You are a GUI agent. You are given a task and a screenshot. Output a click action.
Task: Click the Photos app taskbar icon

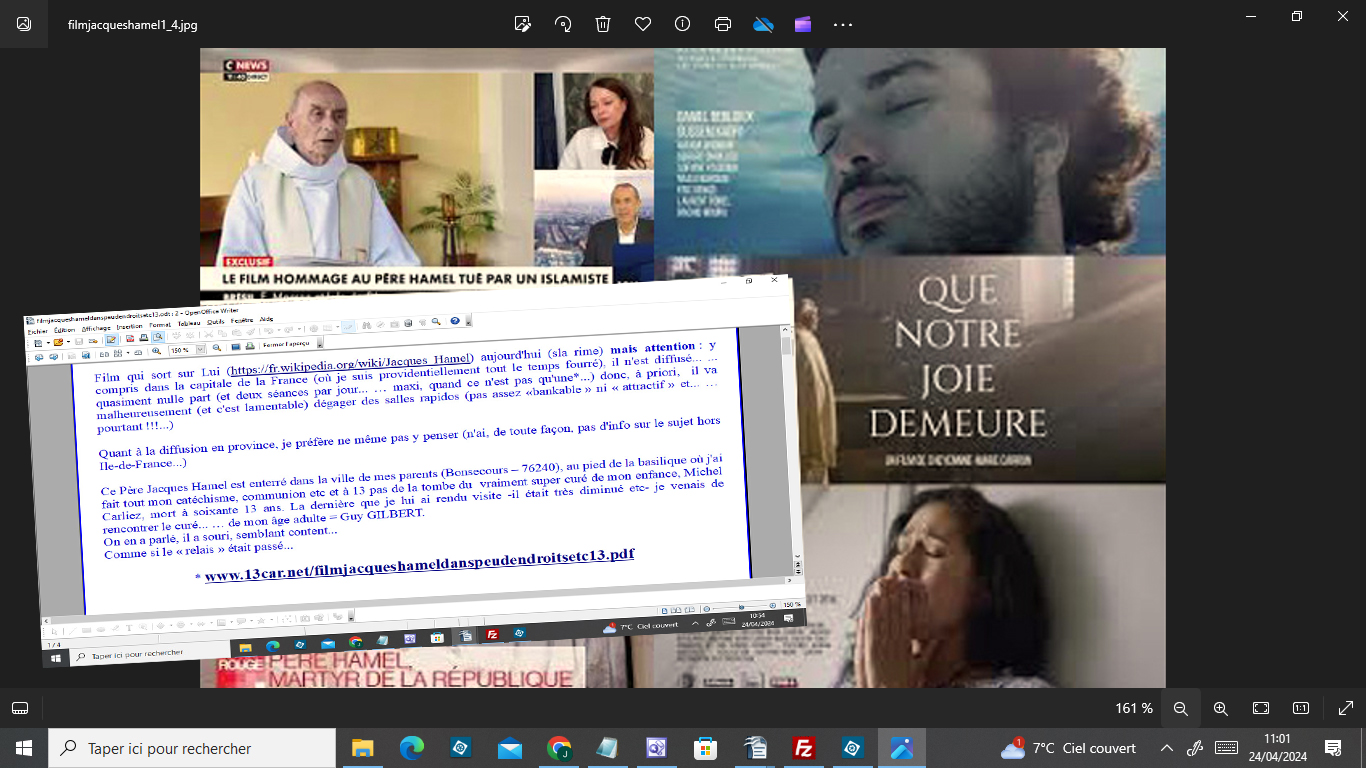(x=901, y=748)
